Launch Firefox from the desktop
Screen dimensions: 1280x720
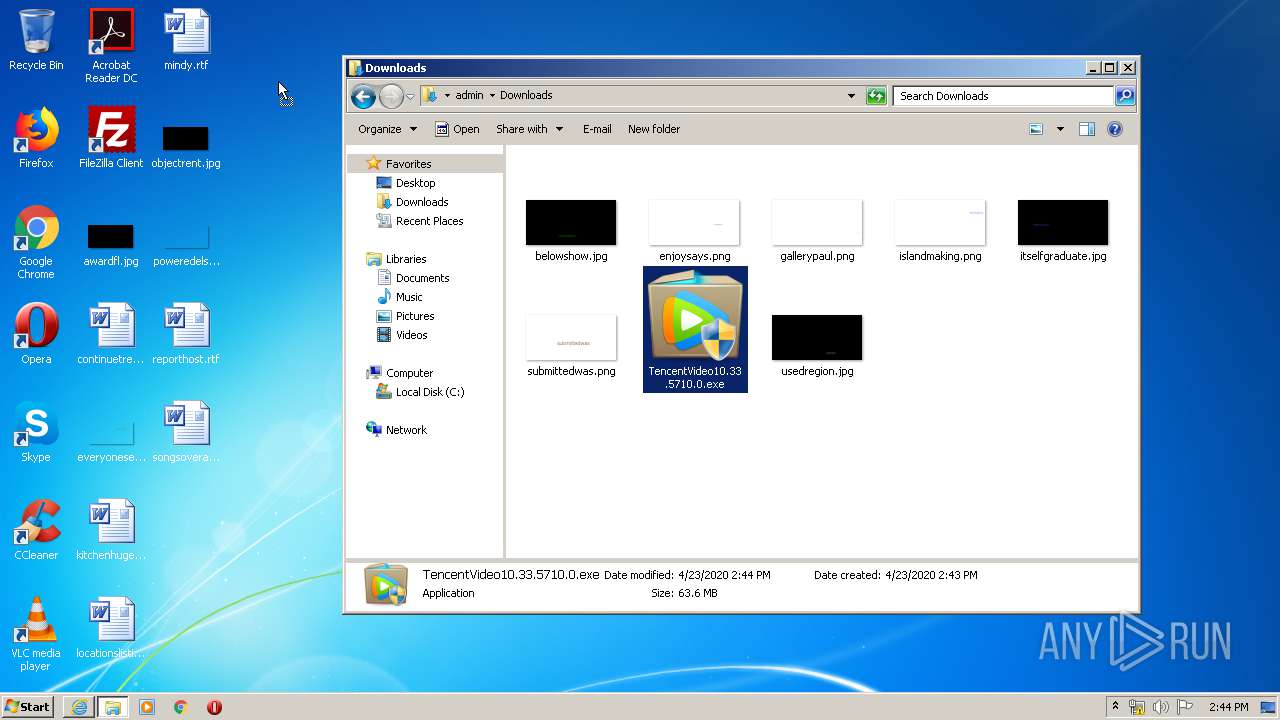pyautogui.click(x=36, y=138)
